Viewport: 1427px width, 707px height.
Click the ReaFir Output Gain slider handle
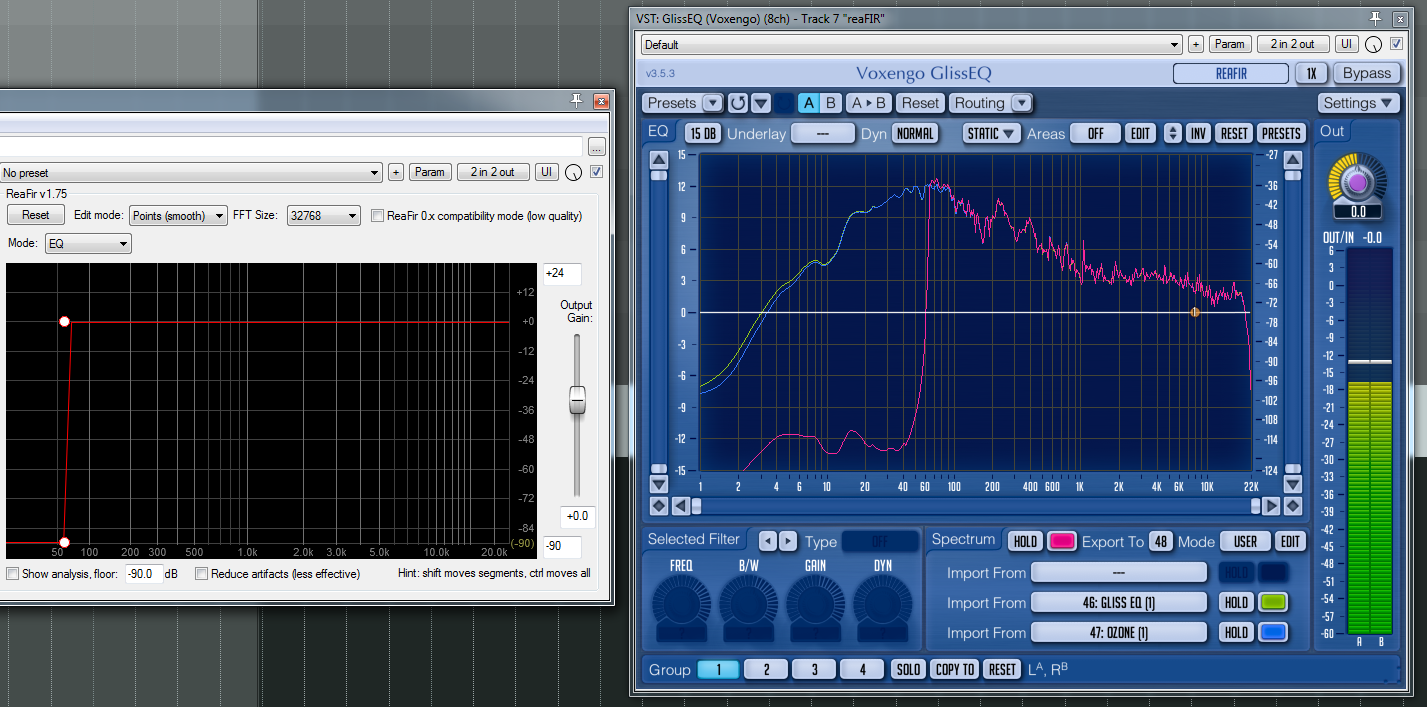tap(577, 401)
